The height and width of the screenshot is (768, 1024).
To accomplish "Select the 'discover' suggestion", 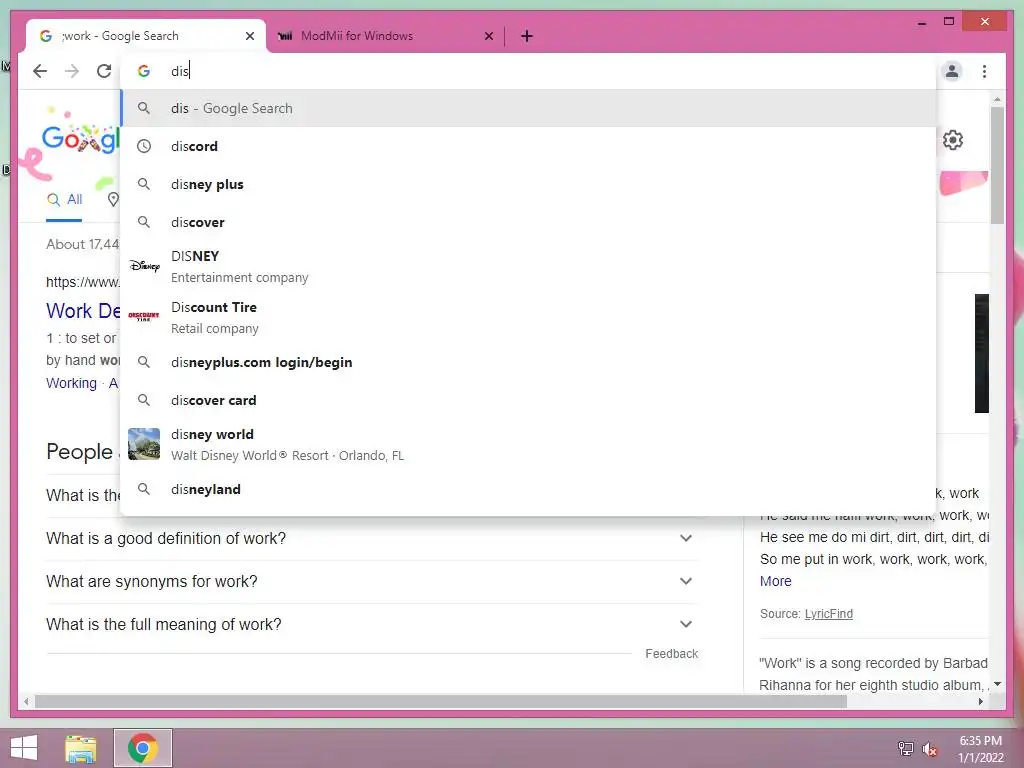I will (528, 222).
